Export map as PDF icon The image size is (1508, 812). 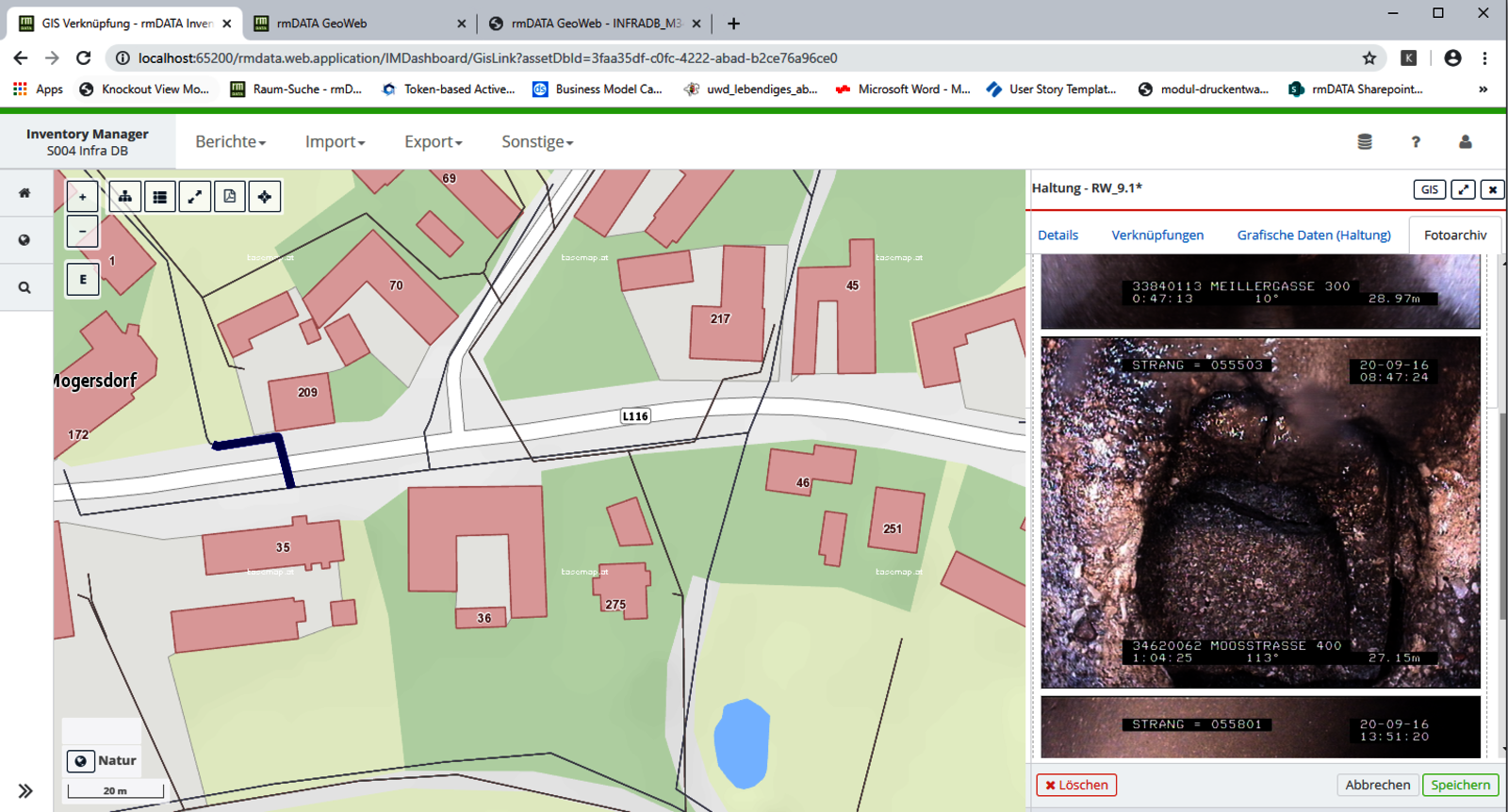coord(230,197)
